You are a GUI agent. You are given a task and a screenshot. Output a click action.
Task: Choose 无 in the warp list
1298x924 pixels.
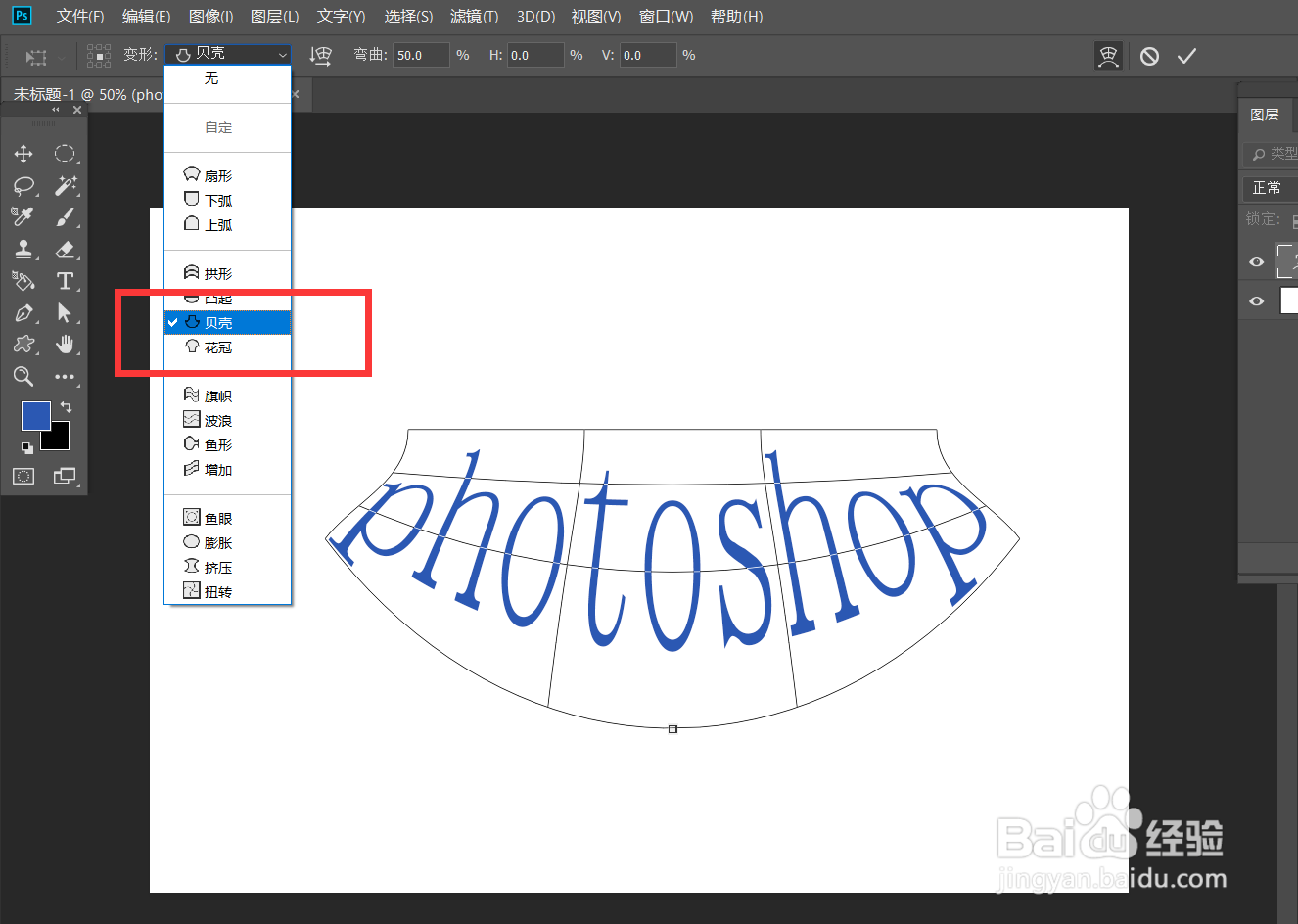click(228, 78)
